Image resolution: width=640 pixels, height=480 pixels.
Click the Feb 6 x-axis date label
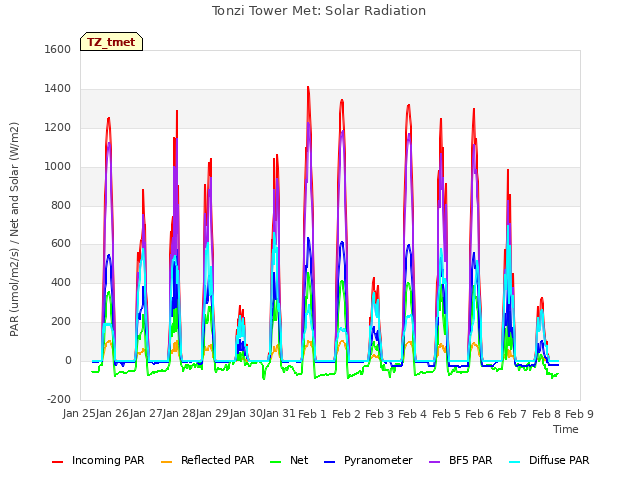(x=479, y=414)
